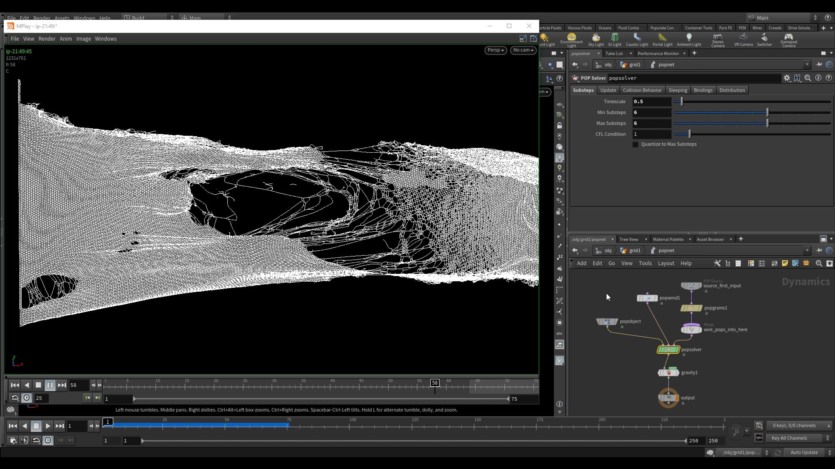The width and height of the screenshot is (835, 469).
Task: Expand network editor path dropdown arrow
Action: pyautogui.click(x=807, y=250)
